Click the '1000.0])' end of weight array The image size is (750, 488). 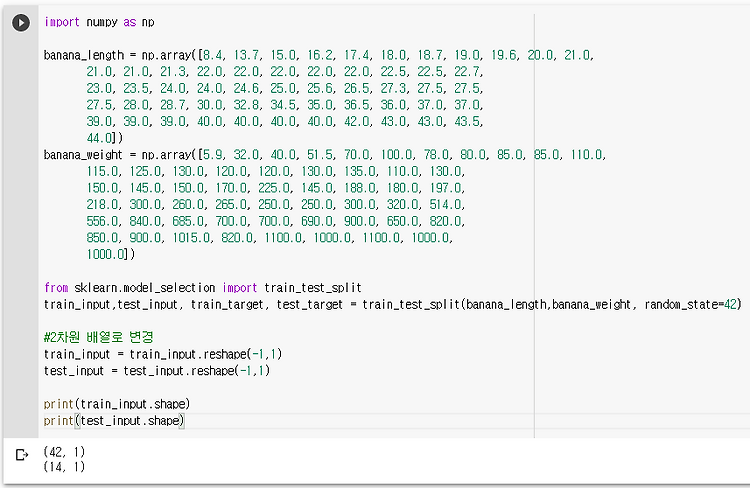pos(111,254)
